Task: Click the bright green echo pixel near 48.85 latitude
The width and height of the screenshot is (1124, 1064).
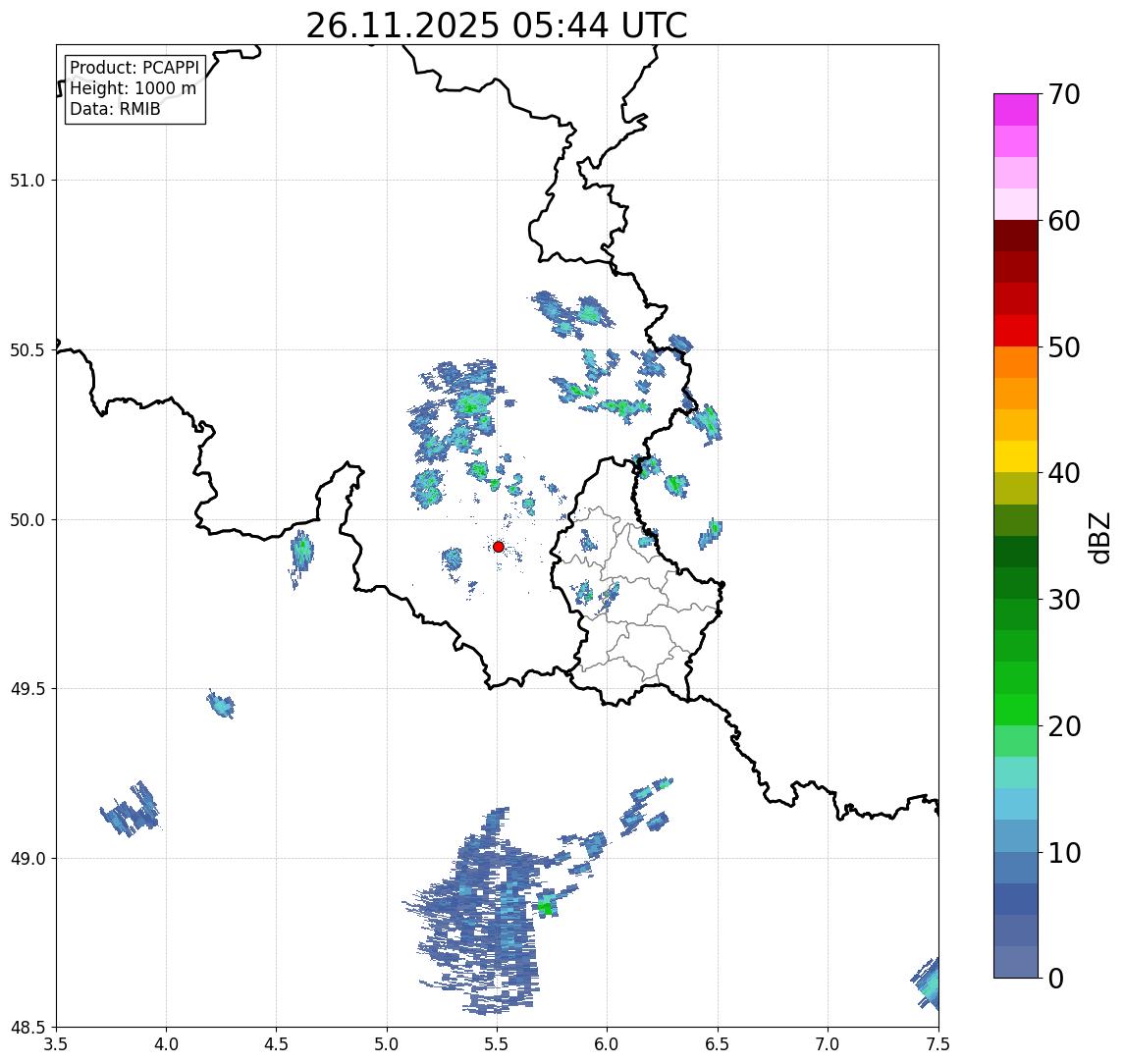Action: [546, 908]
